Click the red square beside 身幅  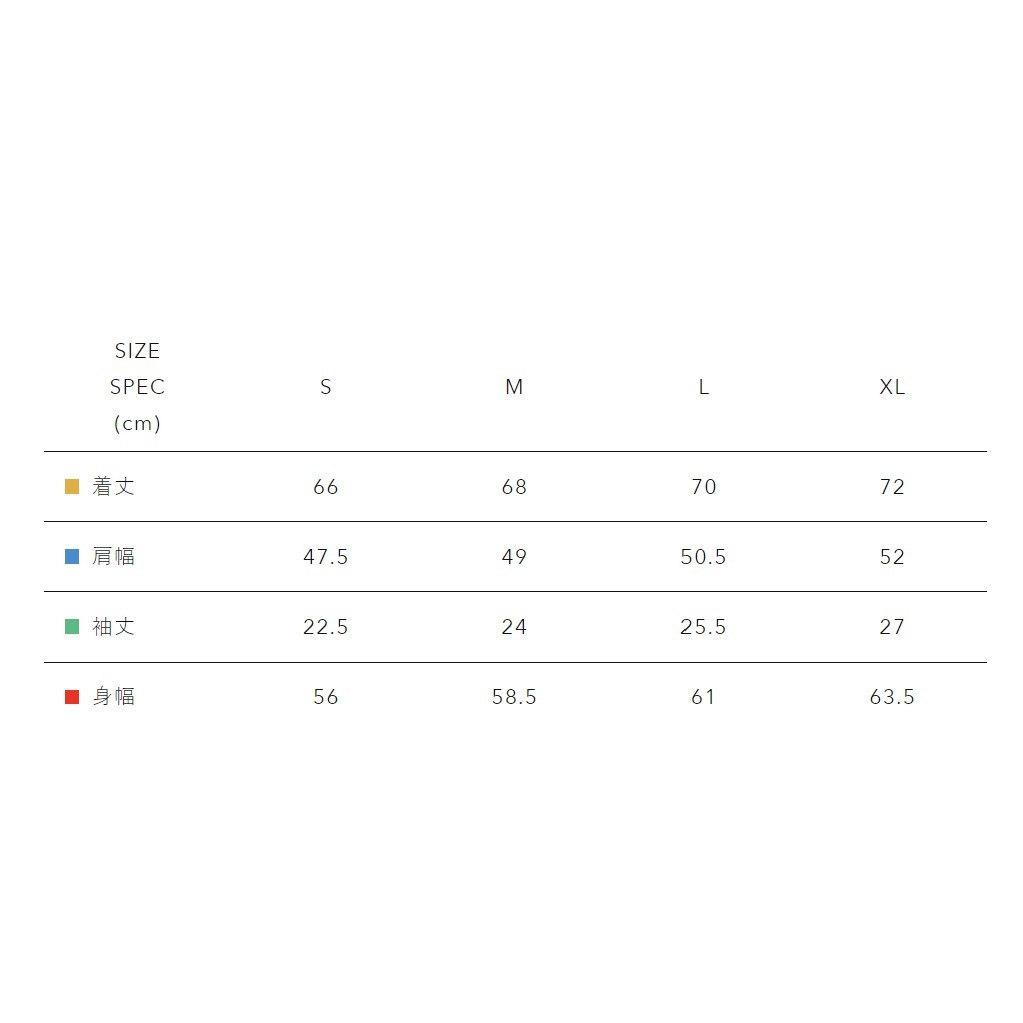point(72,697)
